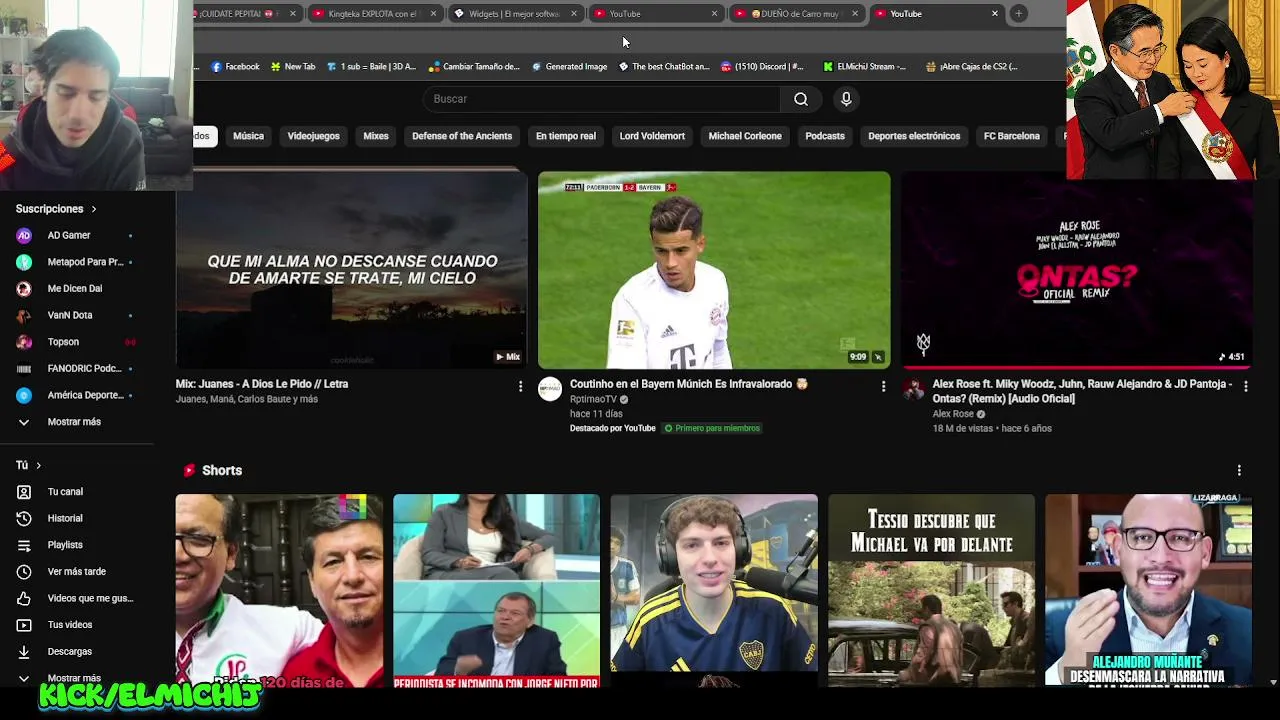Select the FC Barcelona chip

pos(1012,136)
